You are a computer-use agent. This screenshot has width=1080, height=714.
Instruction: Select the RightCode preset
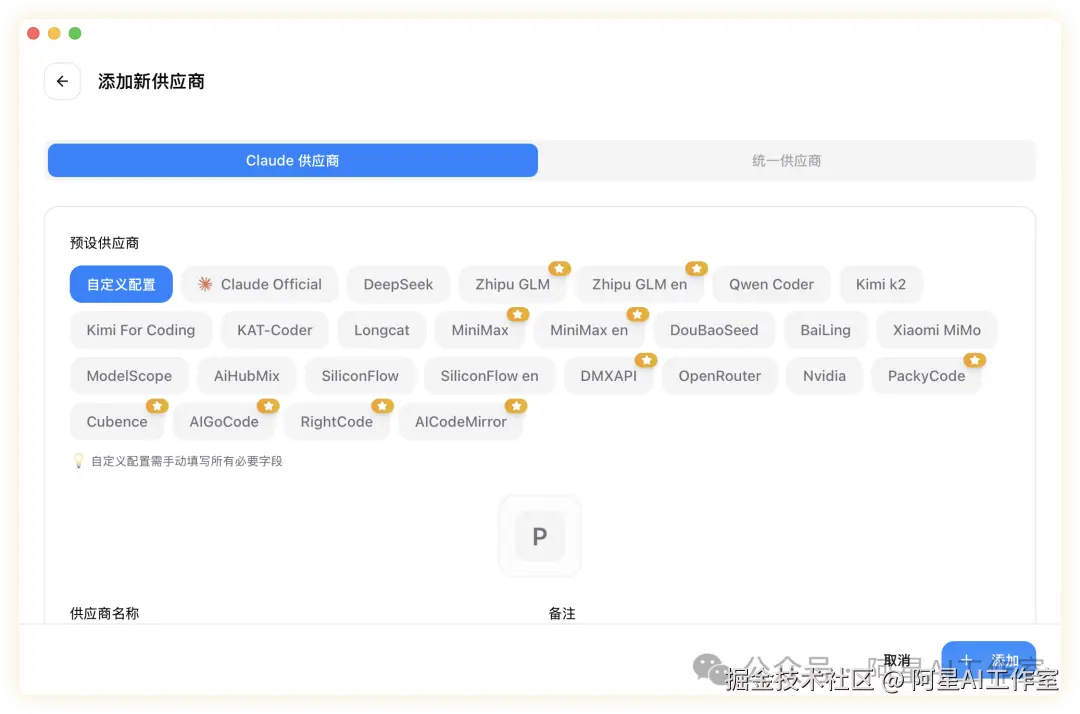click(337, 421)
